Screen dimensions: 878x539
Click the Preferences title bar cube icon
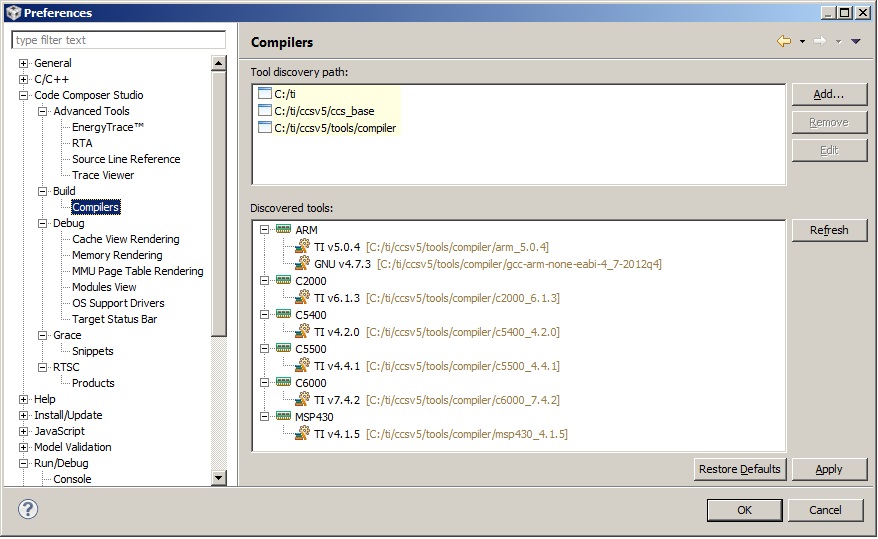pyautogui.click(x=14, y=12)
